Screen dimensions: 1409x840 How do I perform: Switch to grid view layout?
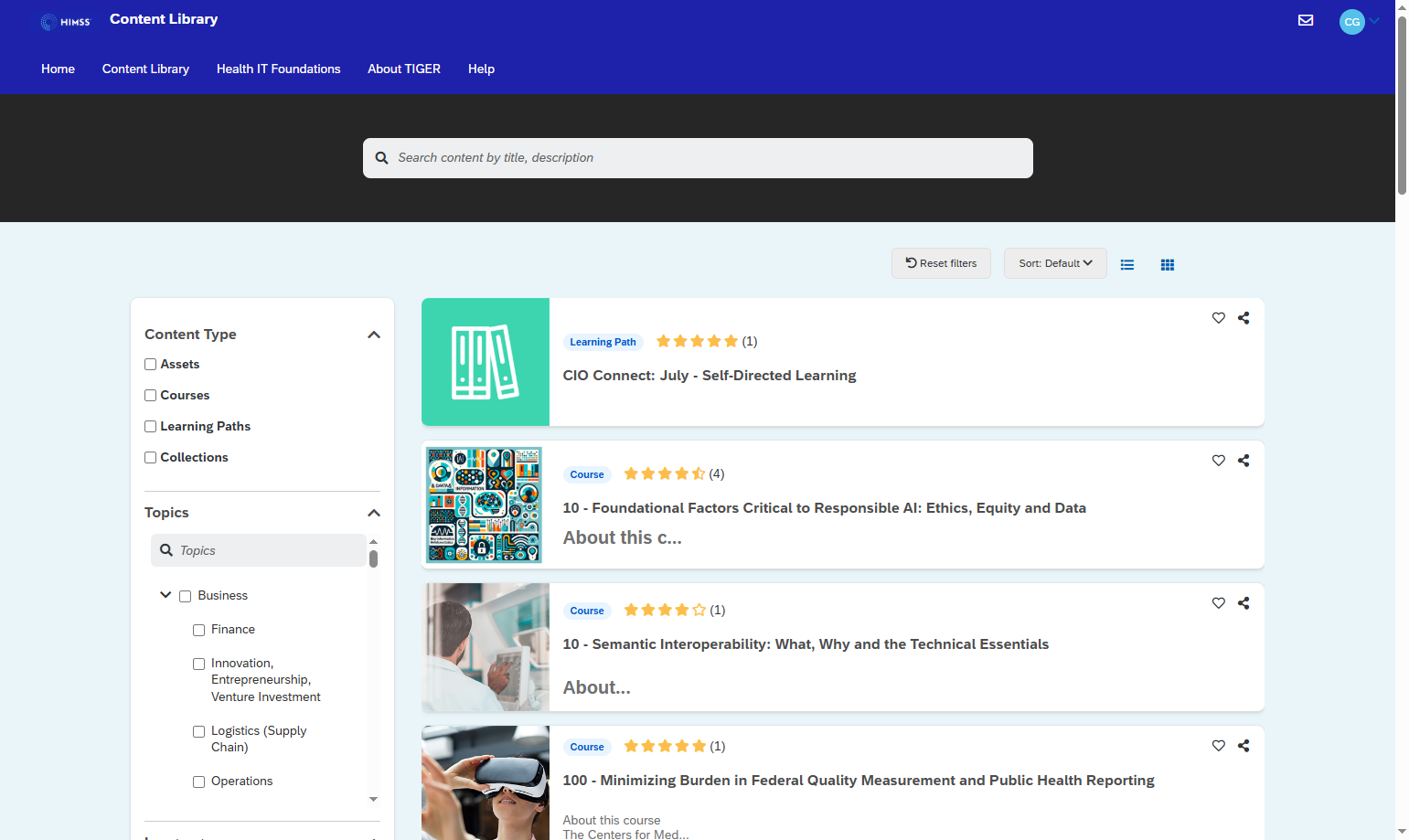1168,265
